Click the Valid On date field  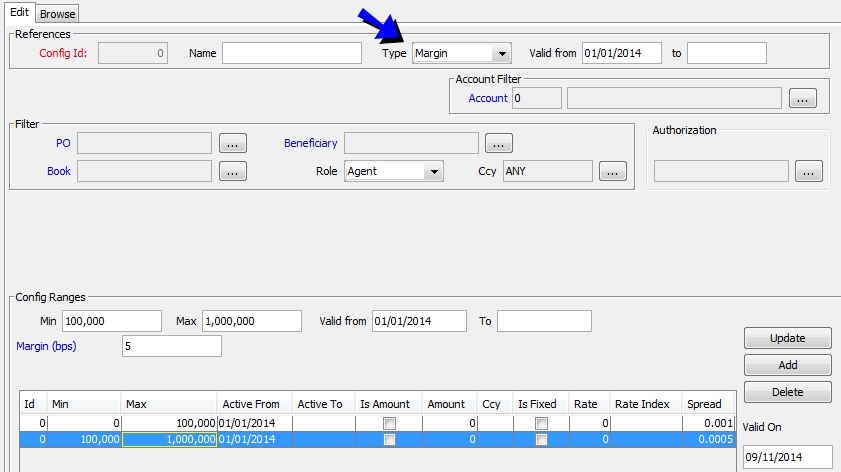[x=787, y=457]
